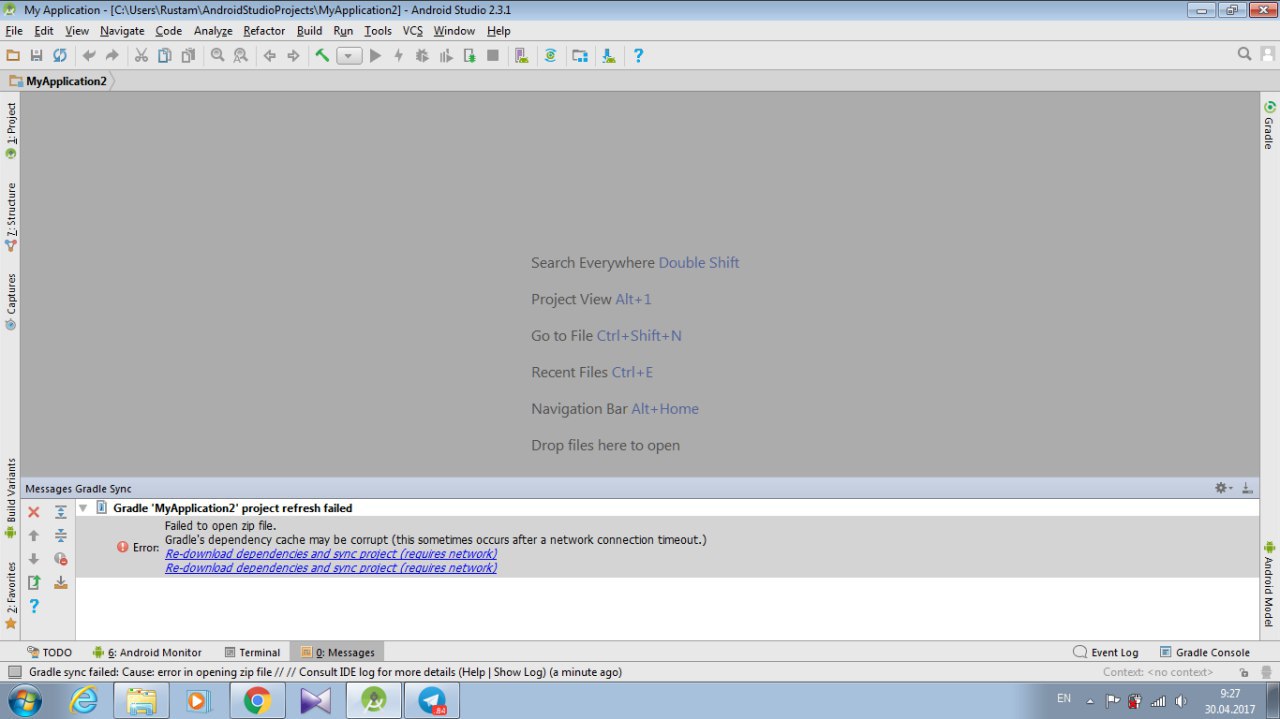Screen dimensions: 1280x719
Task: Click the Stop square icon
Action: pyautogui.click(x=493, y=56)
